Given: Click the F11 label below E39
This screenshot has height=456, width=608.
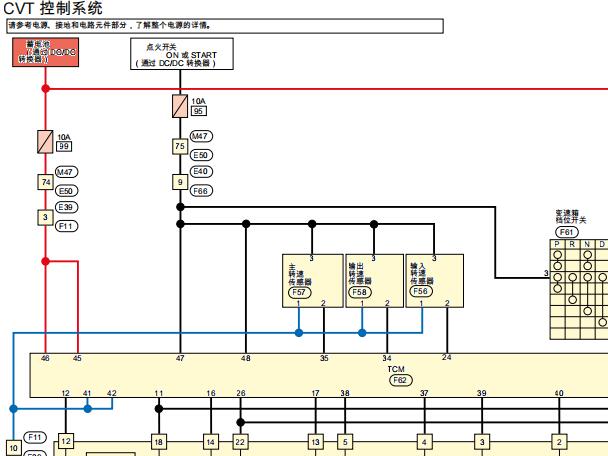Looking at the screenshot, I should [x=66, y=226].
